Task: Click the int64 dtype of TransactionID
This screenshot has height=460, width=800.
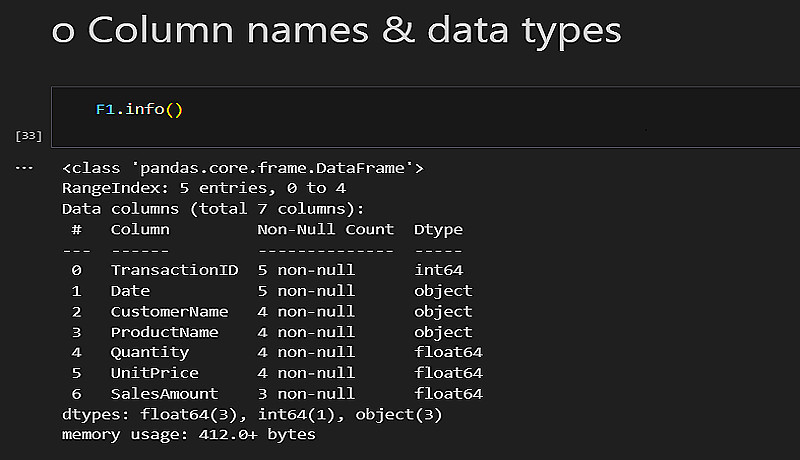Action: click(x=438, y=270)
